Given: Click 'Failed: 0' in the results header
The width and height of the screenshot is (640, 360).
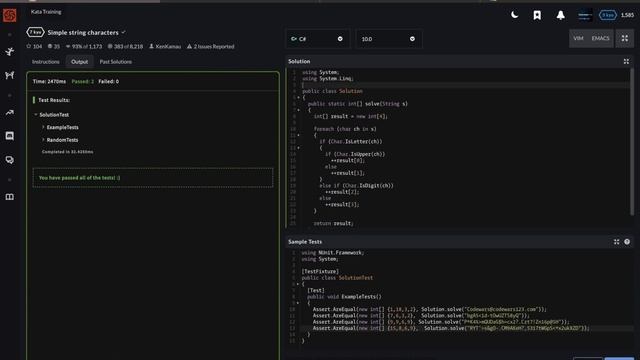Looking at the screenshot, I should point(109,82).
